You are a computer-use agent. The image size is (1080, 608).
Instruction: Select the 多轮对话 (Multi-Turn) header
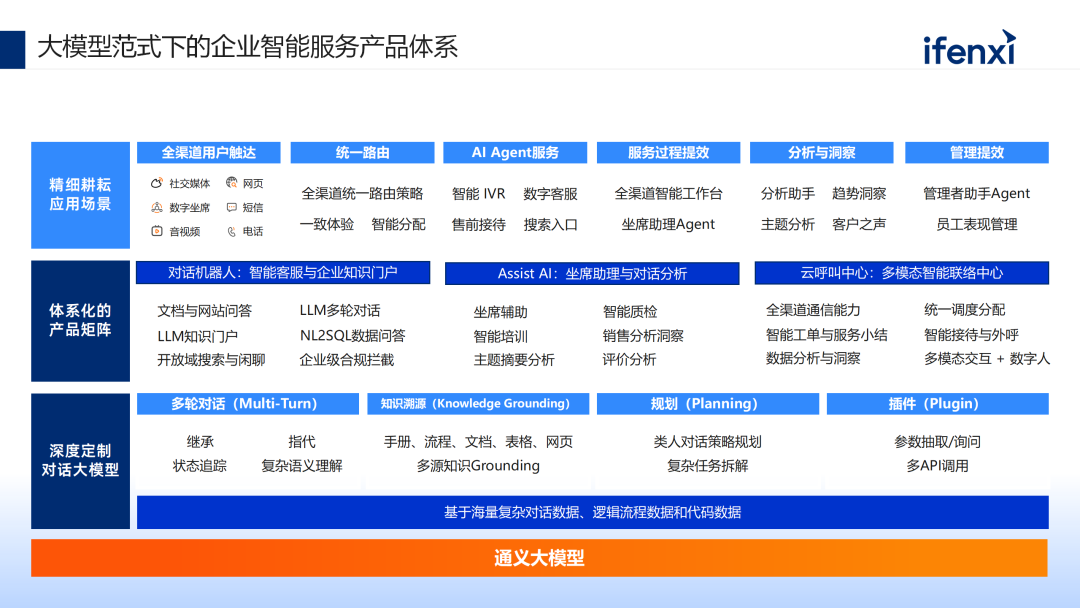click(x=248, y=404)
